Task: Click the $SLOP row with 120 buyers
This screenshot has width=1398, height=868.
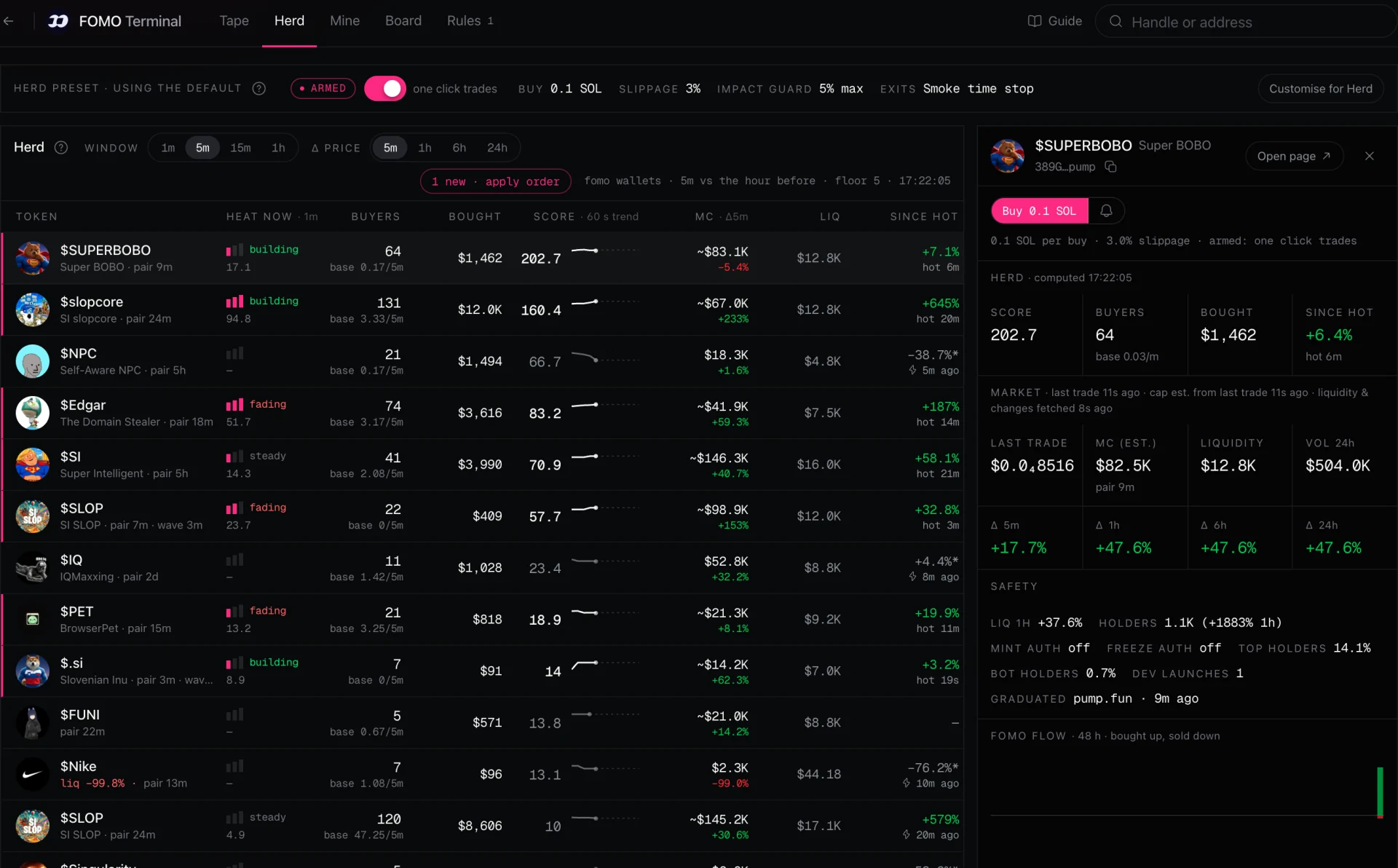Action: click(482, 826)
